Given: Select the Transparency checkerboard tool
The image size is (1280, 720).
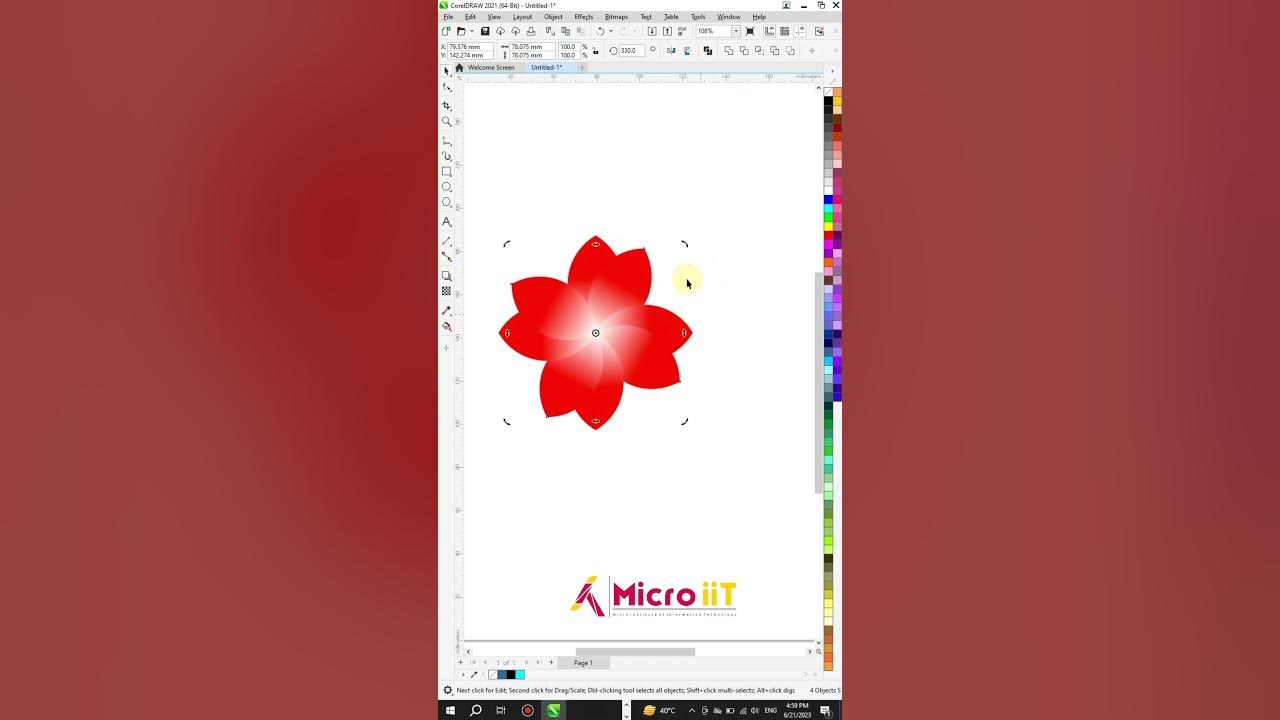Looking at the screenshot, I should pos(447,291).
